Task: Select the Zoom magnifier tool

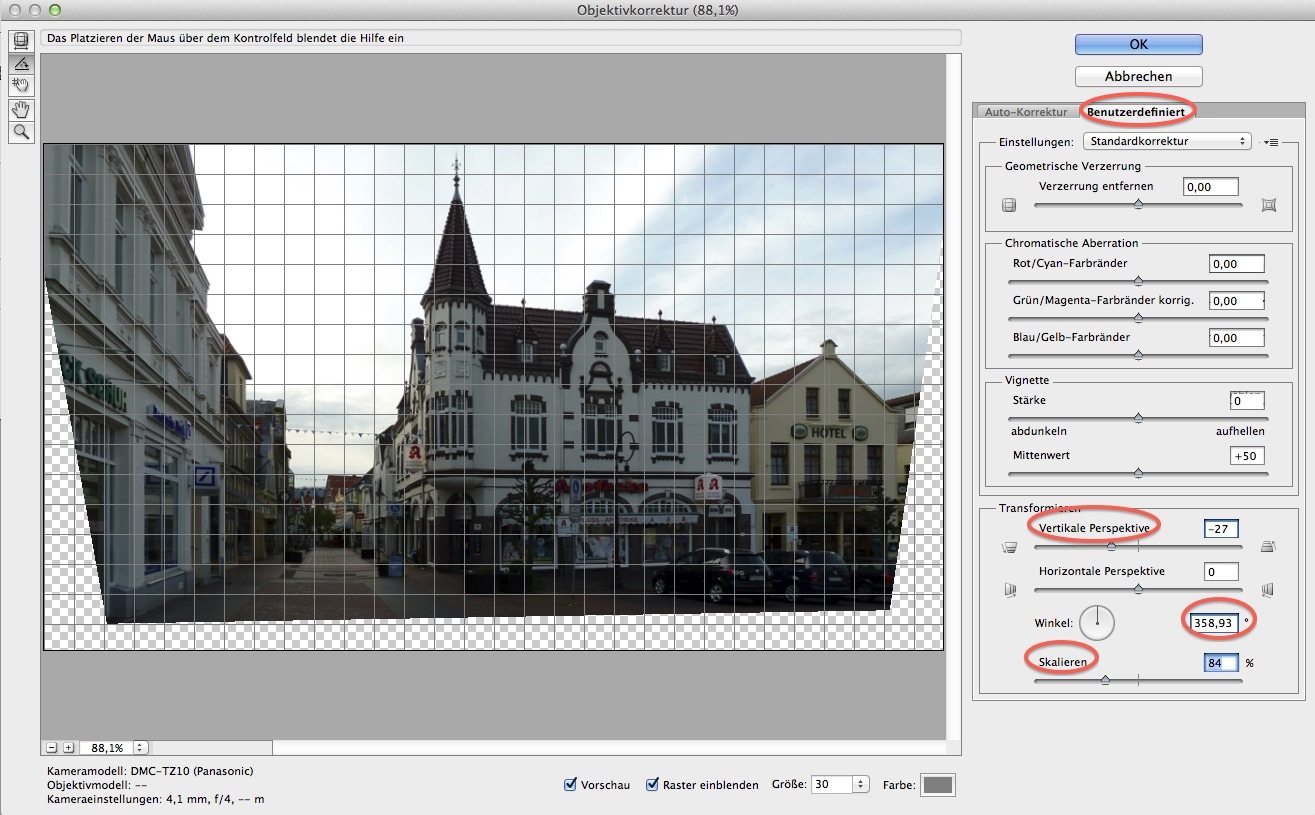Action: 20,132
